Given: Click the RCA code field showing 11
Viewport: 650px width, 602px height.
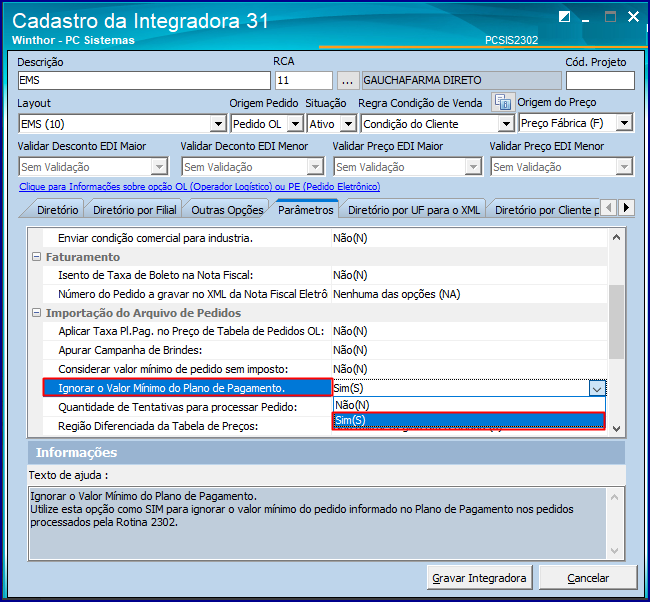Looking at the screenshot, I should pos(304,80).
